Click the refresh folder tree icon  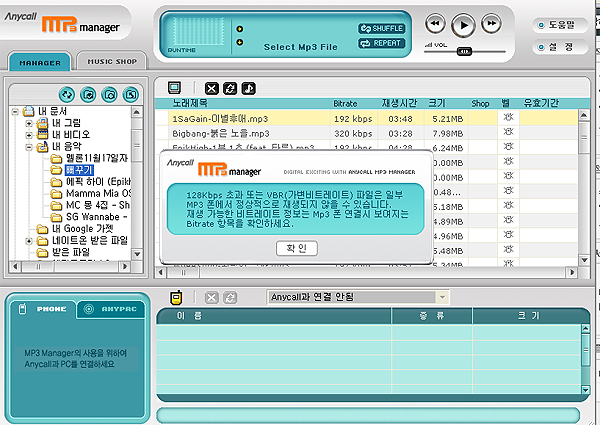(67, 94)
